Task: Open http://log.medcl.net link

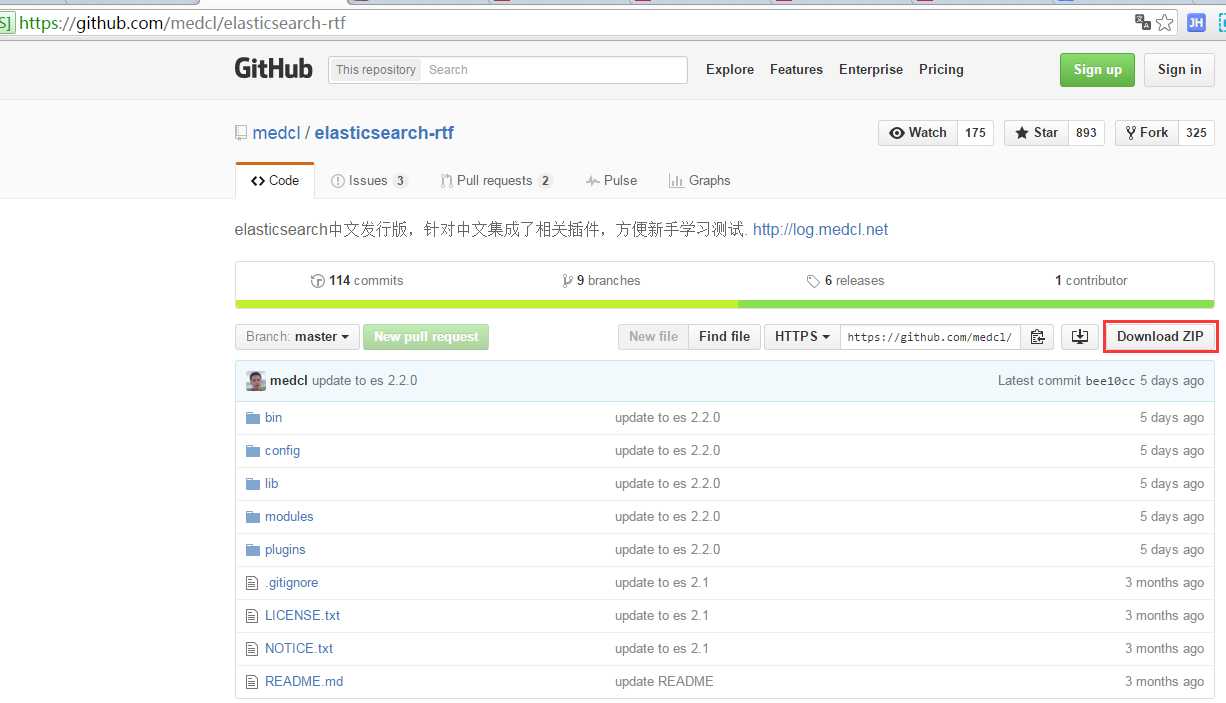Action: [x=820, y=229]
